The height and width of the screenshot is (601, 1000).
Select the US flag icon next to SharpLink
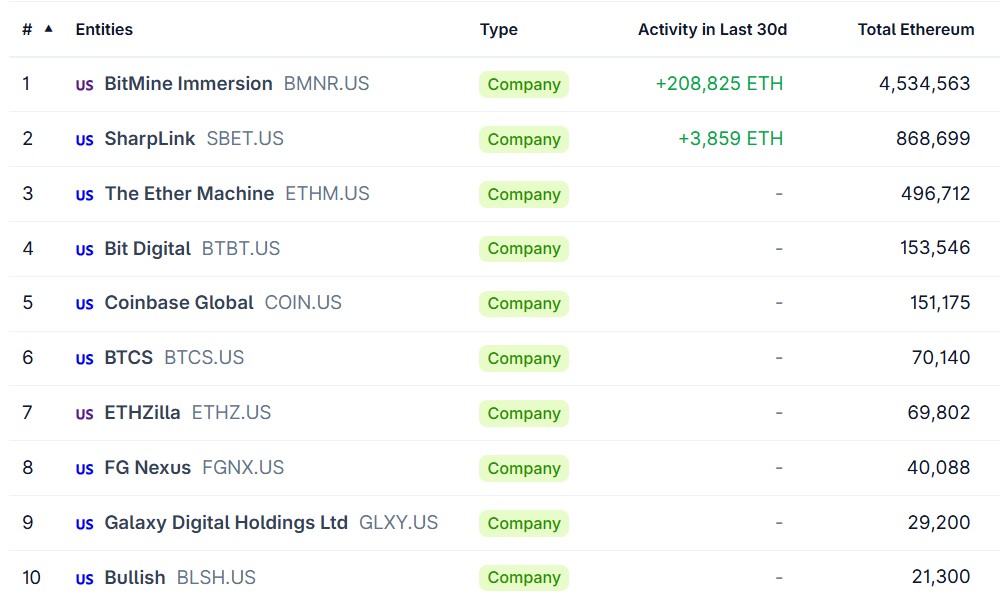84,139
